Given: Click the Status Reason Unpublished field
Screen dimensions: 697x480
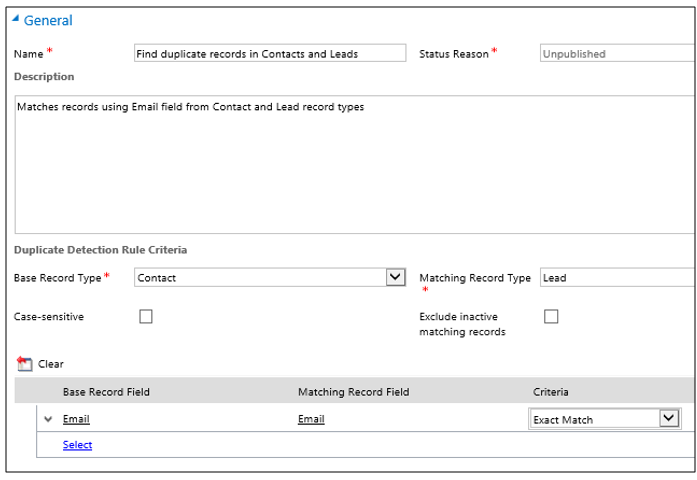Looking at the screenshot, I should 616,54.
